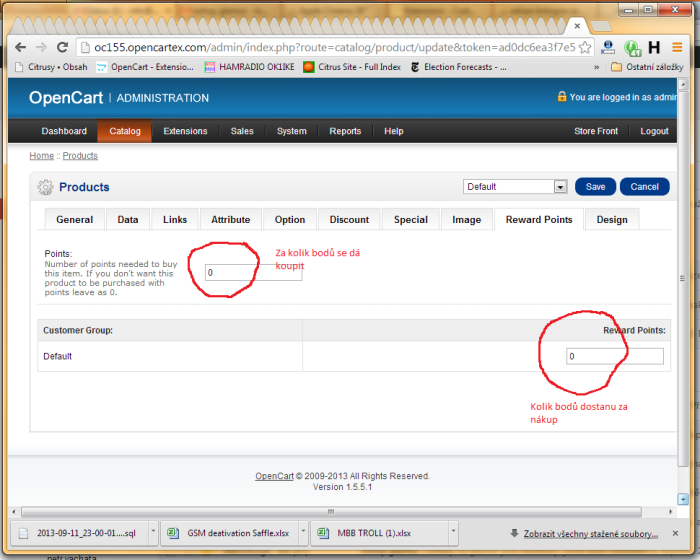700x560 pixels.
Task: Click the blue person extension icon
Action: pyautogui.click(x=608, y=47)
